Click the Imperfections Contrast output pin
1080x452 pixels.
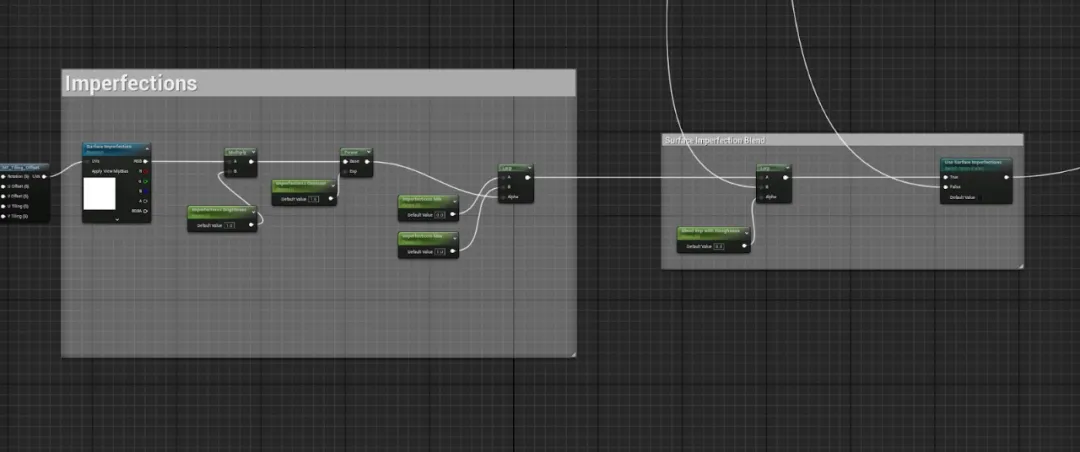point(331,198)
